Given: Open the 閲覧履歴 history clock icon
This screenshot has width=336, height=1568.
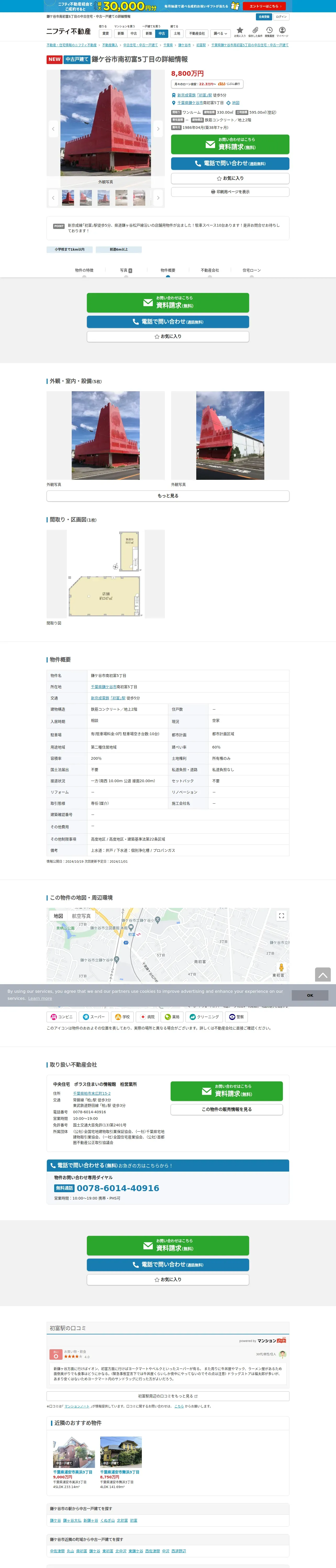Looking at the screenshot, I should (269, 32).
